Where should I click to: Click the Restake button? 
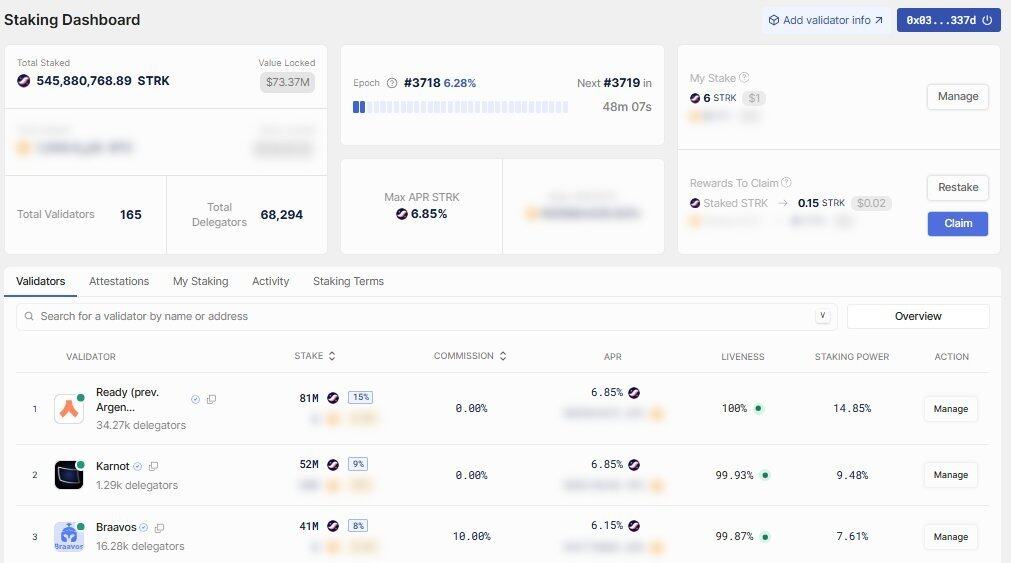tap(957, 187)
